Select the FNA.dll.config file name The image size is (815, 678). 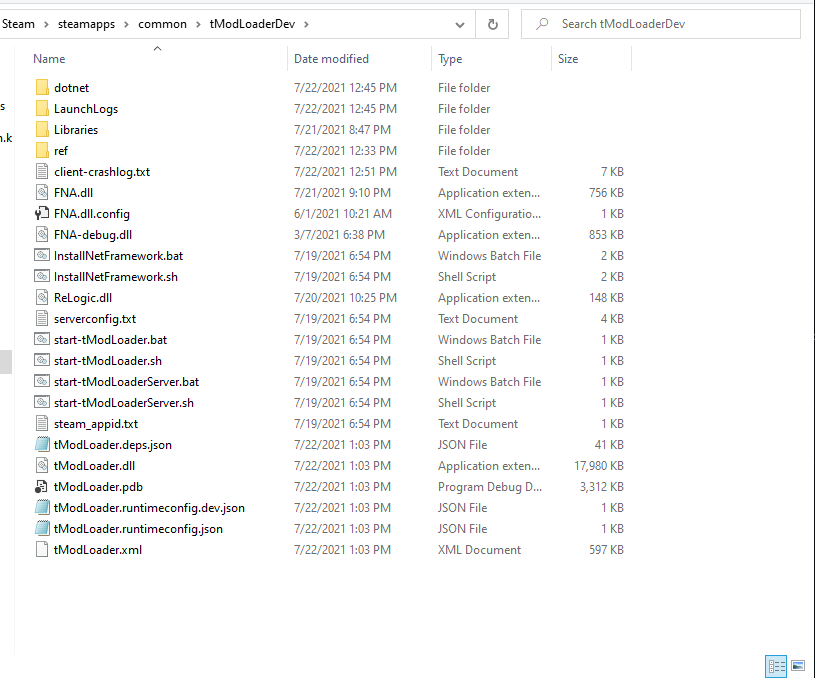[x=91, y=214]
